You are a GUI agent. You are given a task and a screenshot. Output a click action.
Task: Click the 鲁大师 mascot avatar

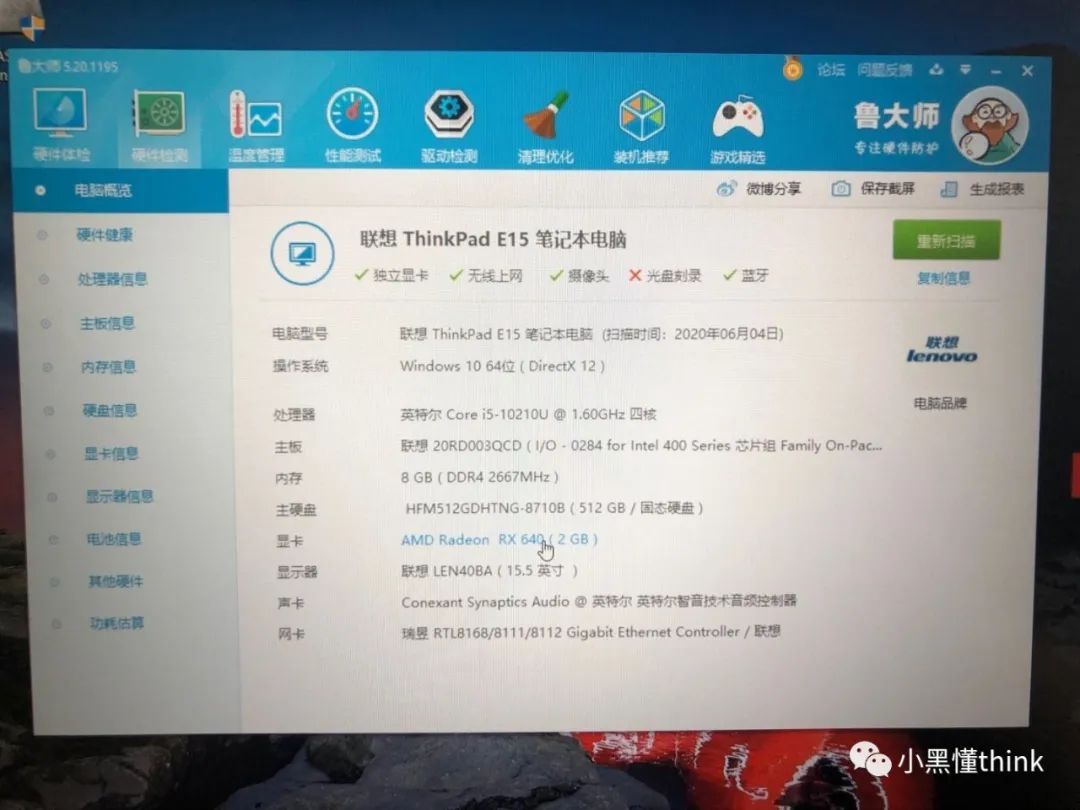tap(990, 125)
